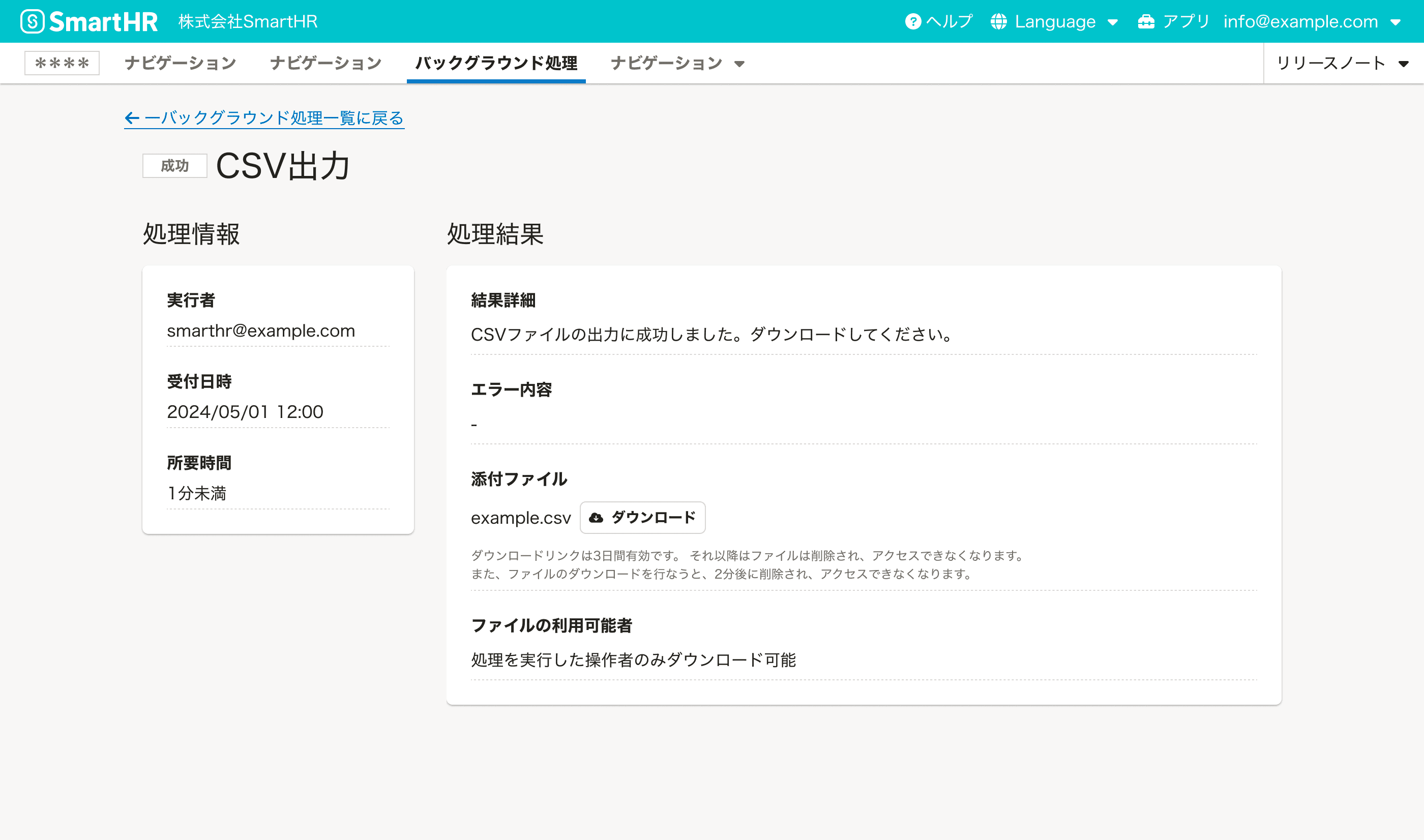Open the アプリ launcher
Image resolution: width=1424 pixels, height=840 pixels.
click(1174, 21)
